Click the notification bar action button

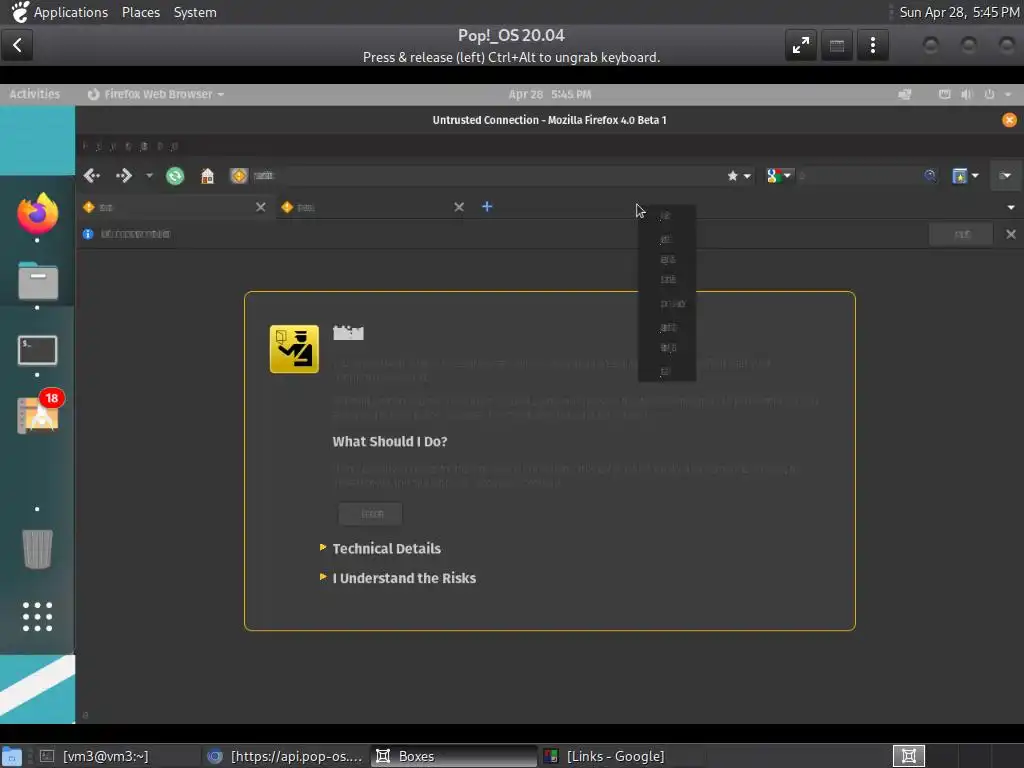tap(961, 234)
